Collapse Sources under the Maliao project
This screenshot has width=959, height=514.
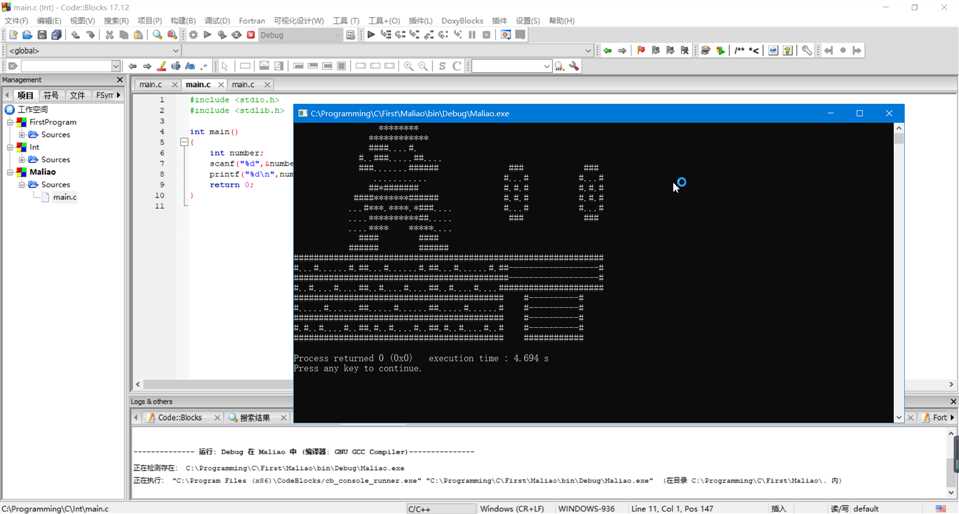click(21, 184)
